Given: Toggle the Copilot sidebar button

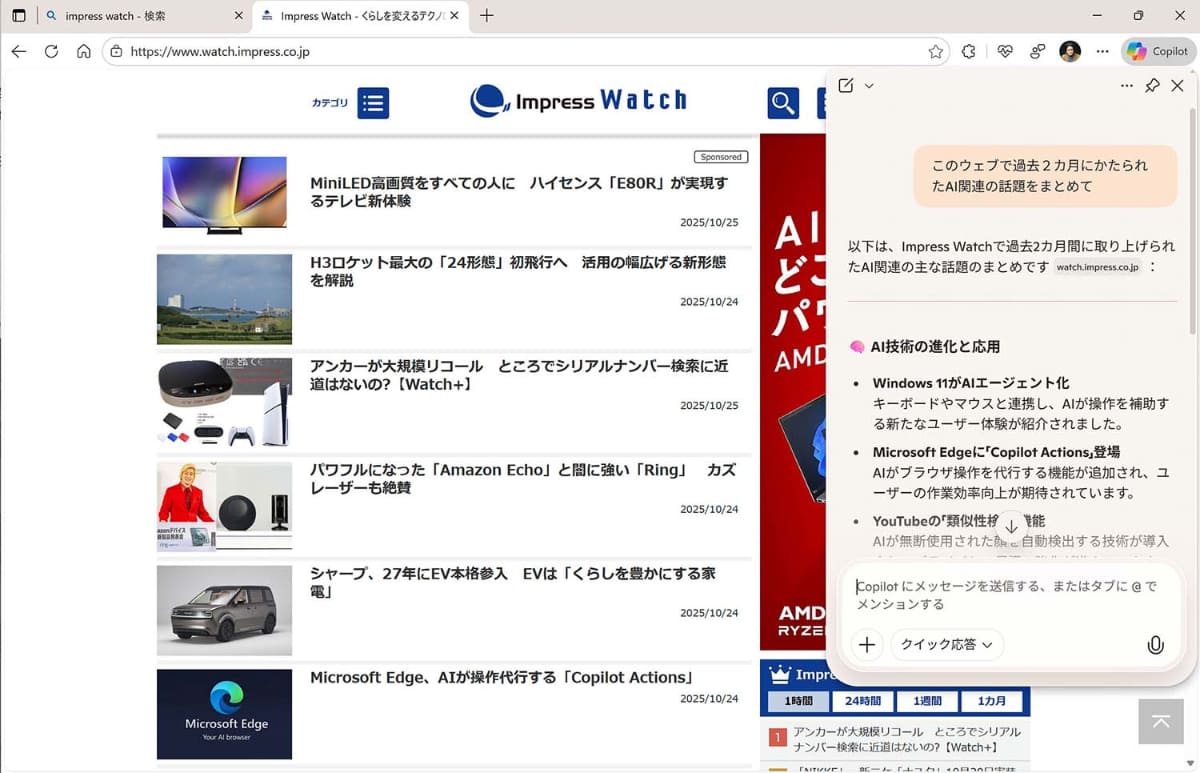Looking at the screenshot, I should click(x=1157, y=51).
